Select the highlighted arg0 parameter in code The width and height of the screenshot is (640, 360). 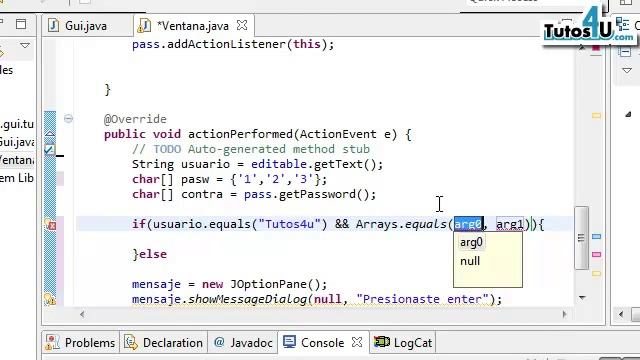468,224
